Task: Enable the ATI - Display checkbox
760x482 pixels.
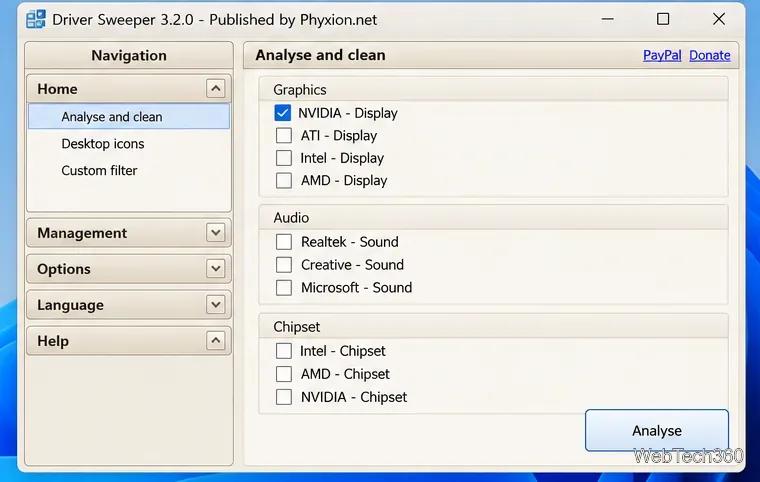Action: pos(284,135)
